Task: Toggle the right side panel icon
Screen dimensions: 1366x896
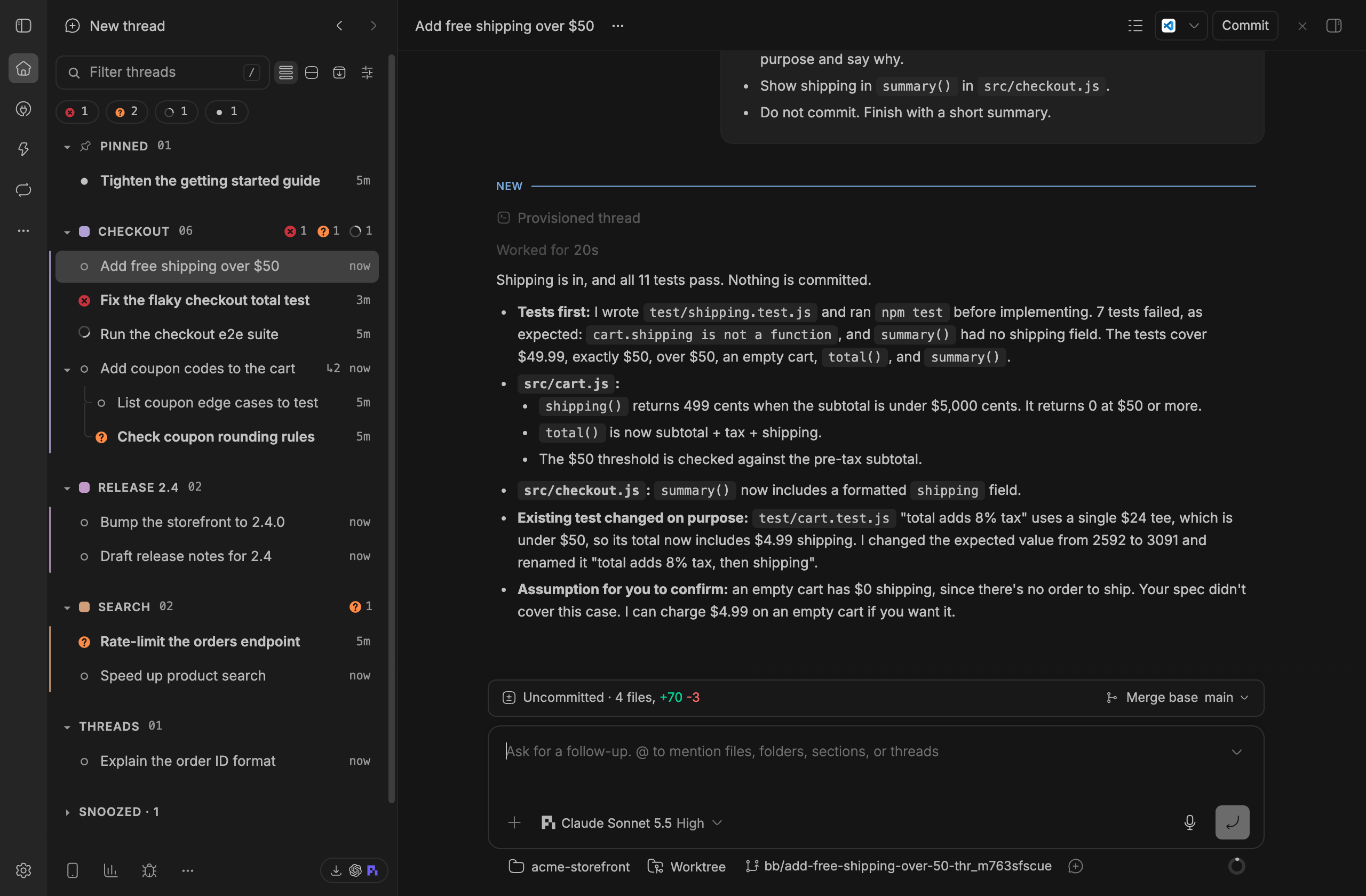Action: [1334, 26]
